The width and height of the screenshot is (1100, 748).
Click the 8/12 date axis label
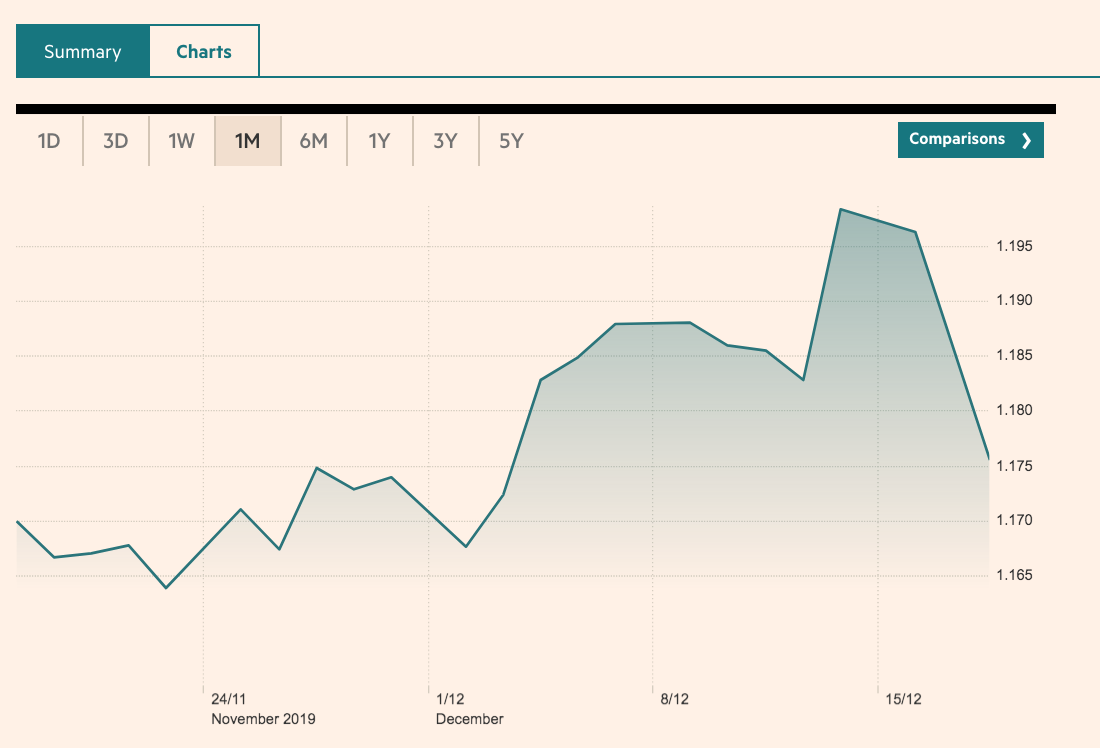pos(675,699)
